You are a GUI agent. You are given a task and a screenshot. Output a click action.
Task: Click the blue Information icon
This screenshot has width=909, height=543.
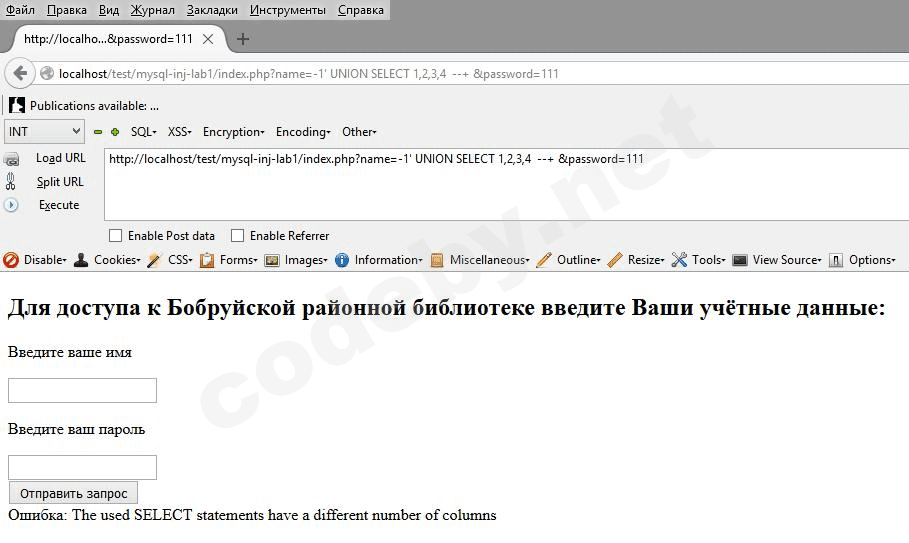(342, 260)
